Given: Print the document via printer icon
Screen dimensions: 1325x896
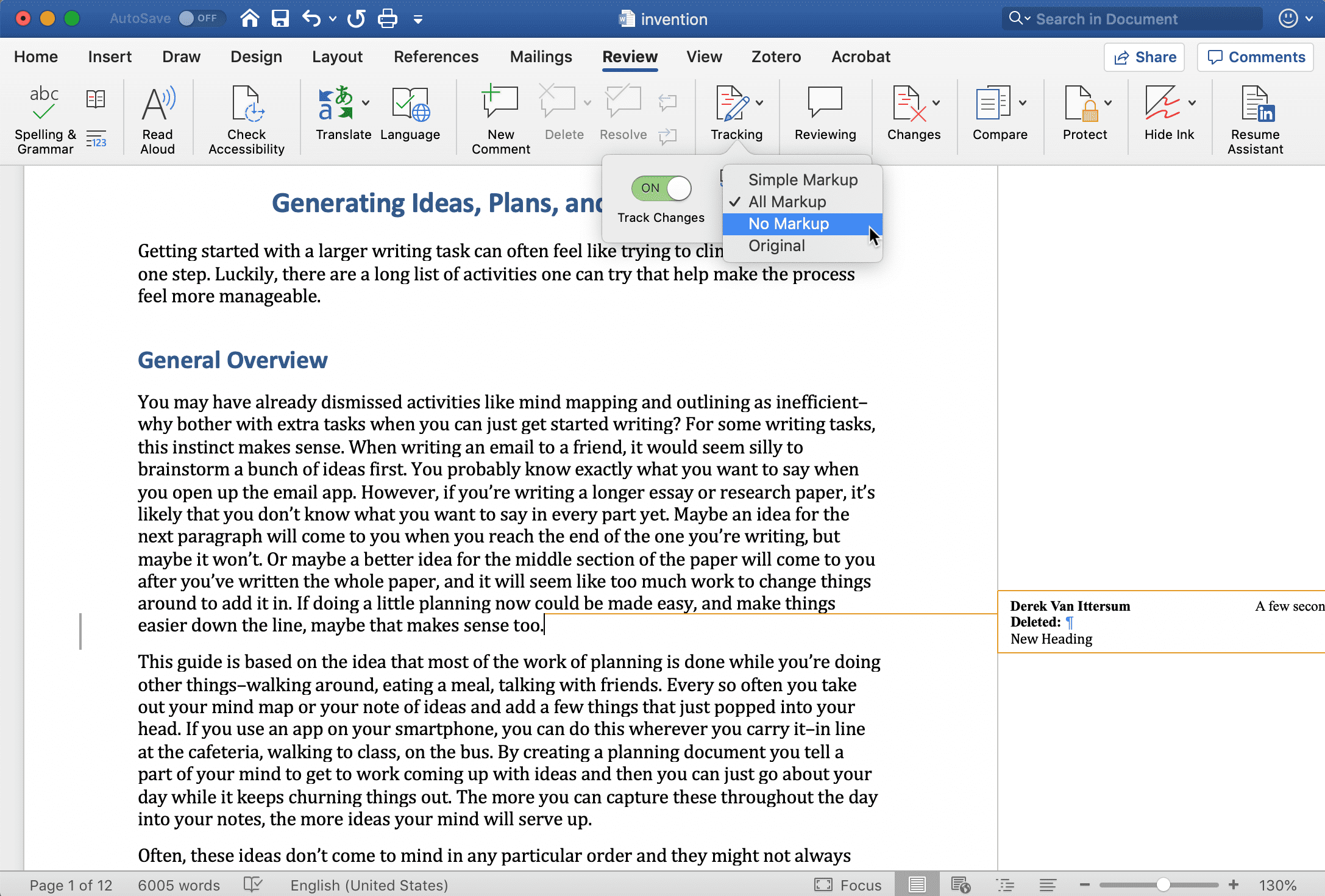Looking at the screenshot, I should (x=387, y=18).
